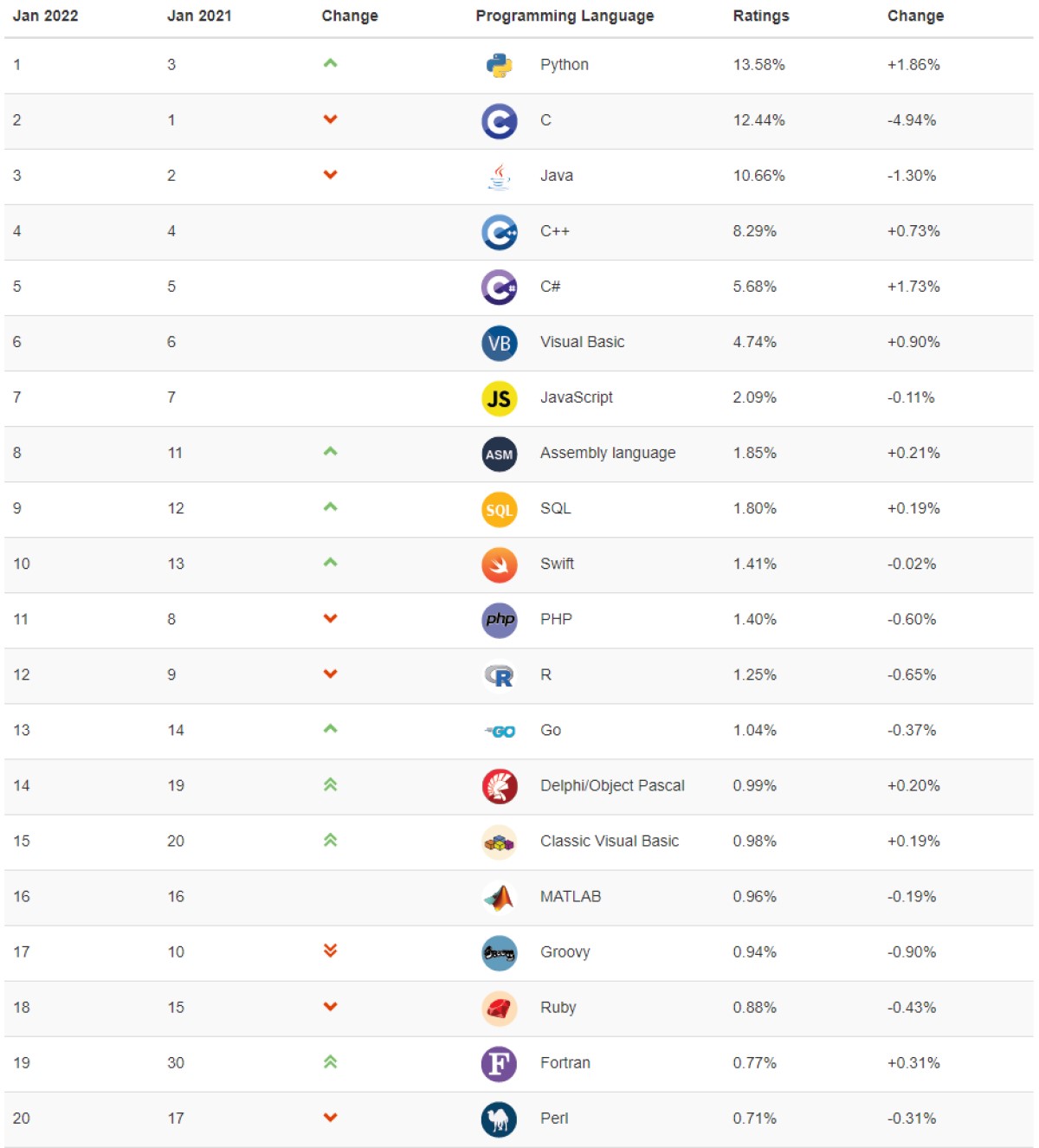Click the red Delphi/Object Pascal icon
Viewport: 1039px width, 1148px height.
(500, 786)
